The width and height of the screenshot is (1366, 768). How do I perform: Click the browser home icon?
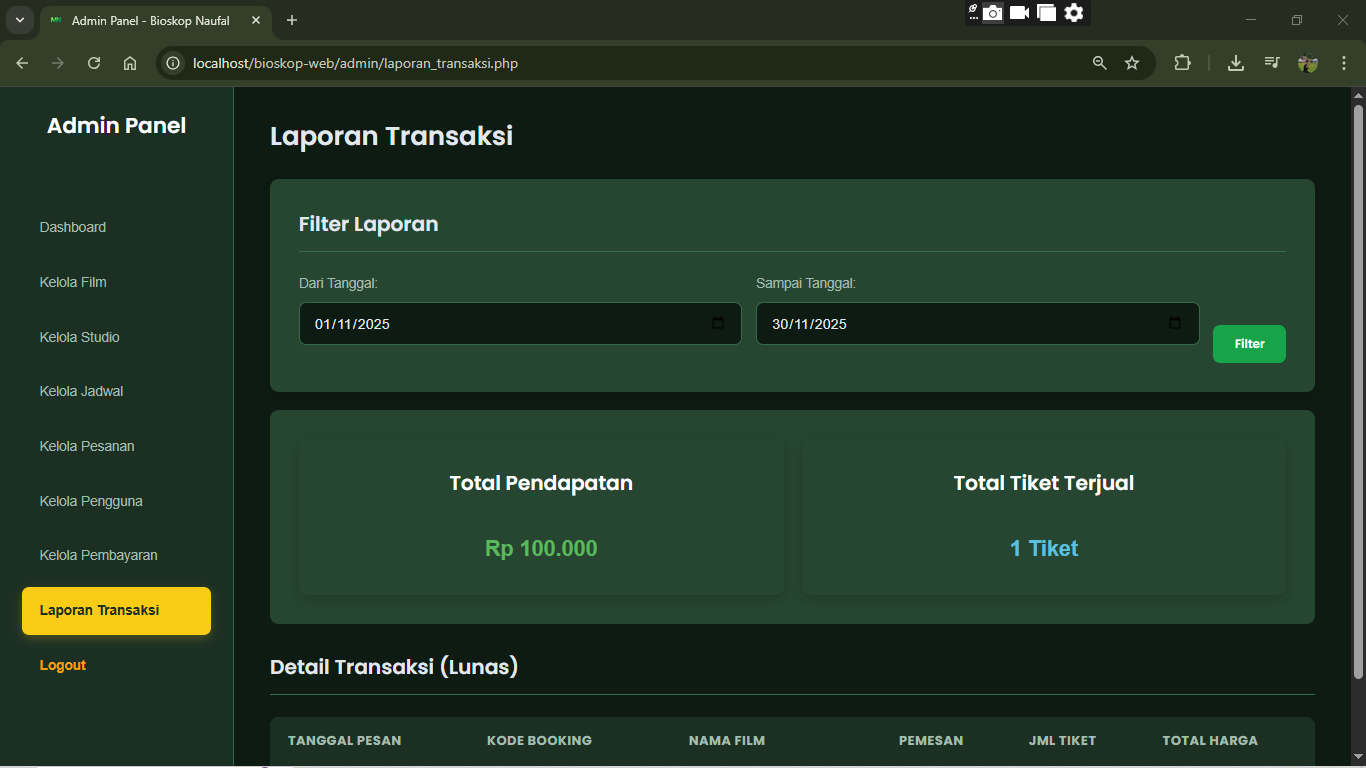(x=130, y=63)
